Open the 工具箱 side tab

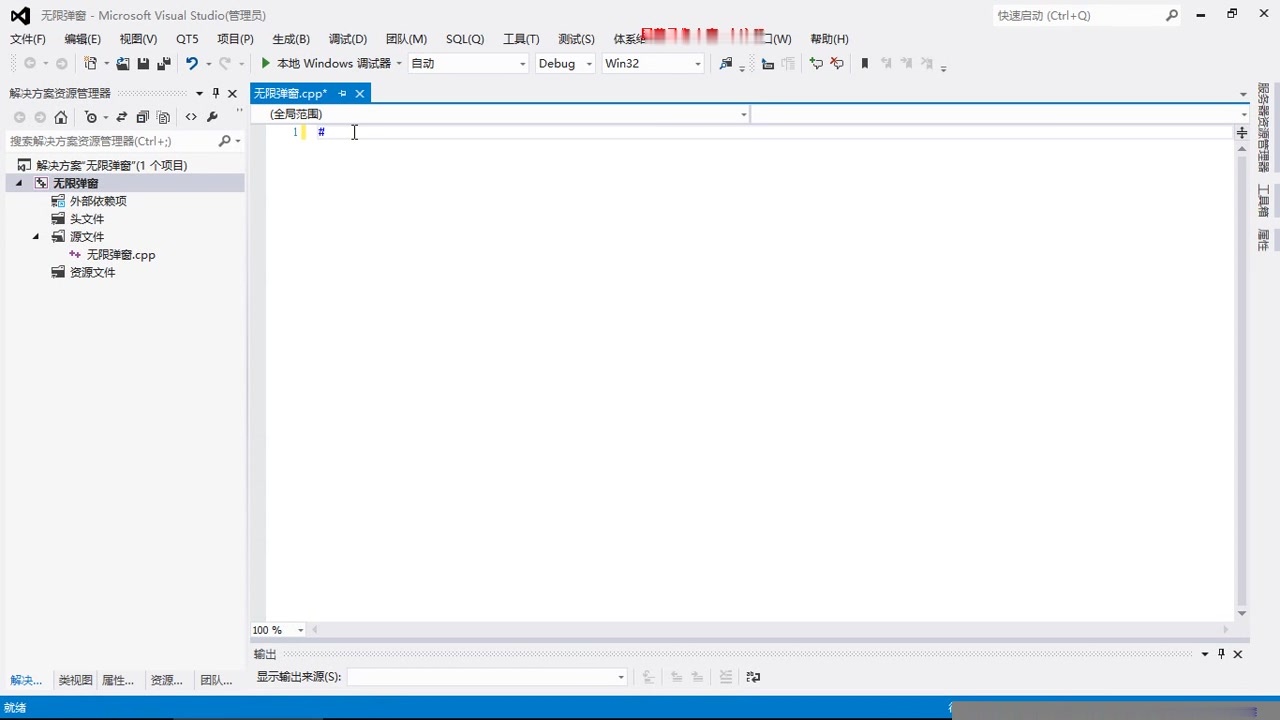[1263, 201]
